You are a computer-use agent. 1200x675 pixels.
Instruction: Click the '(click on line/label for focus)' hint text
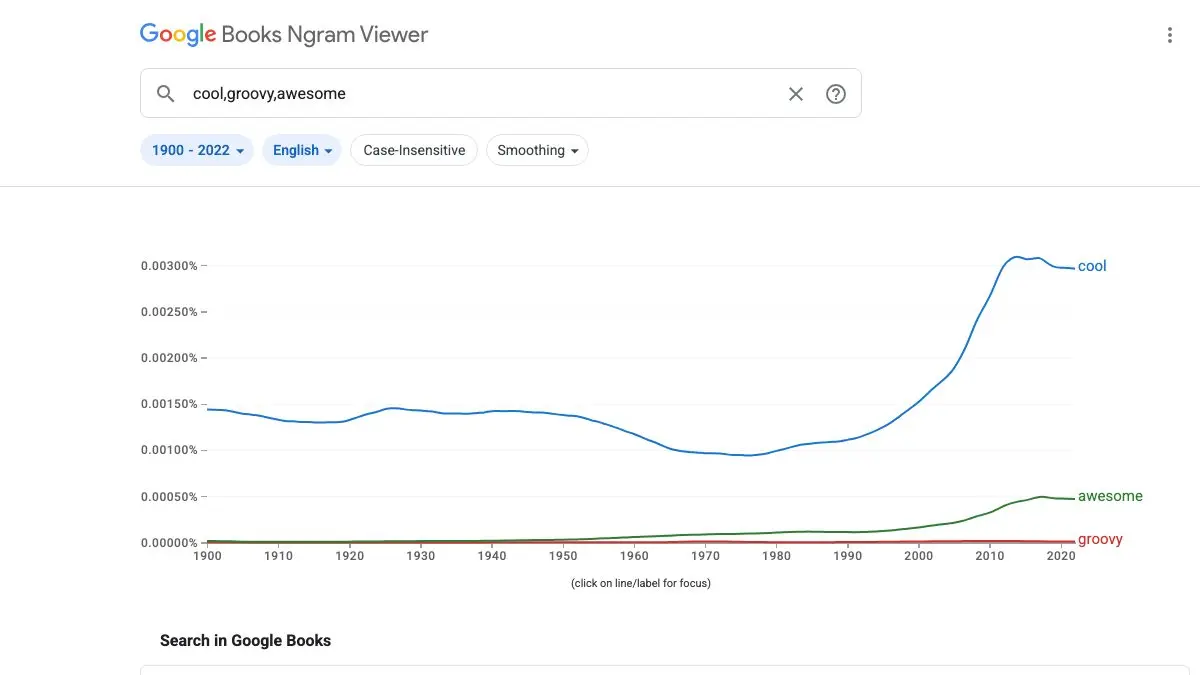pos(641,583)
